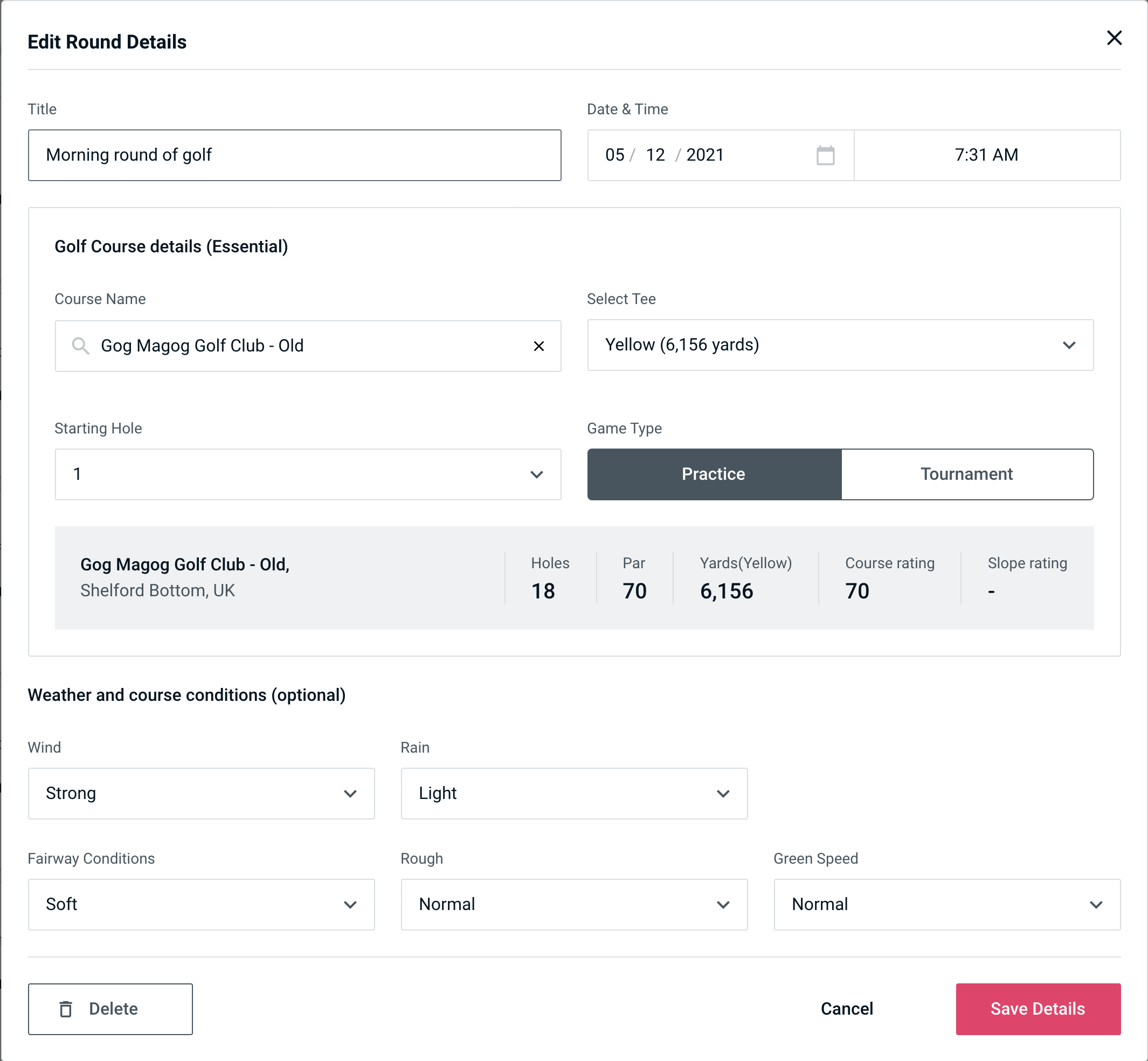Click the calendar icon next to date field

[826, 155]
